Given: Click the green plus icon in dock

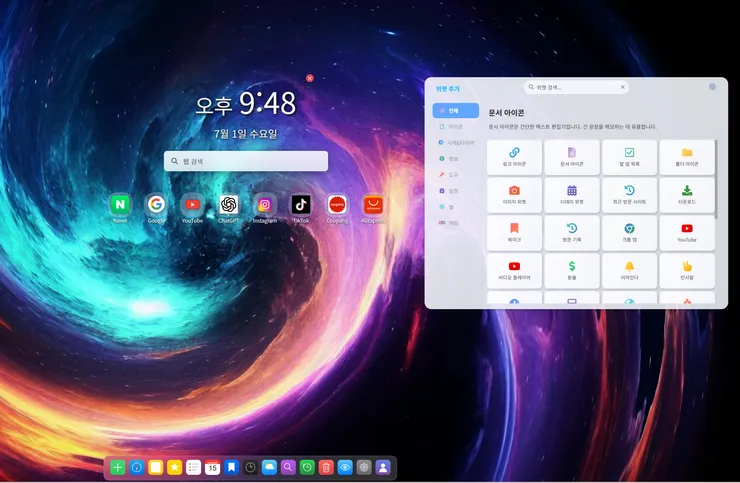Looking at the screenshot, I should (x=118, y=467).
